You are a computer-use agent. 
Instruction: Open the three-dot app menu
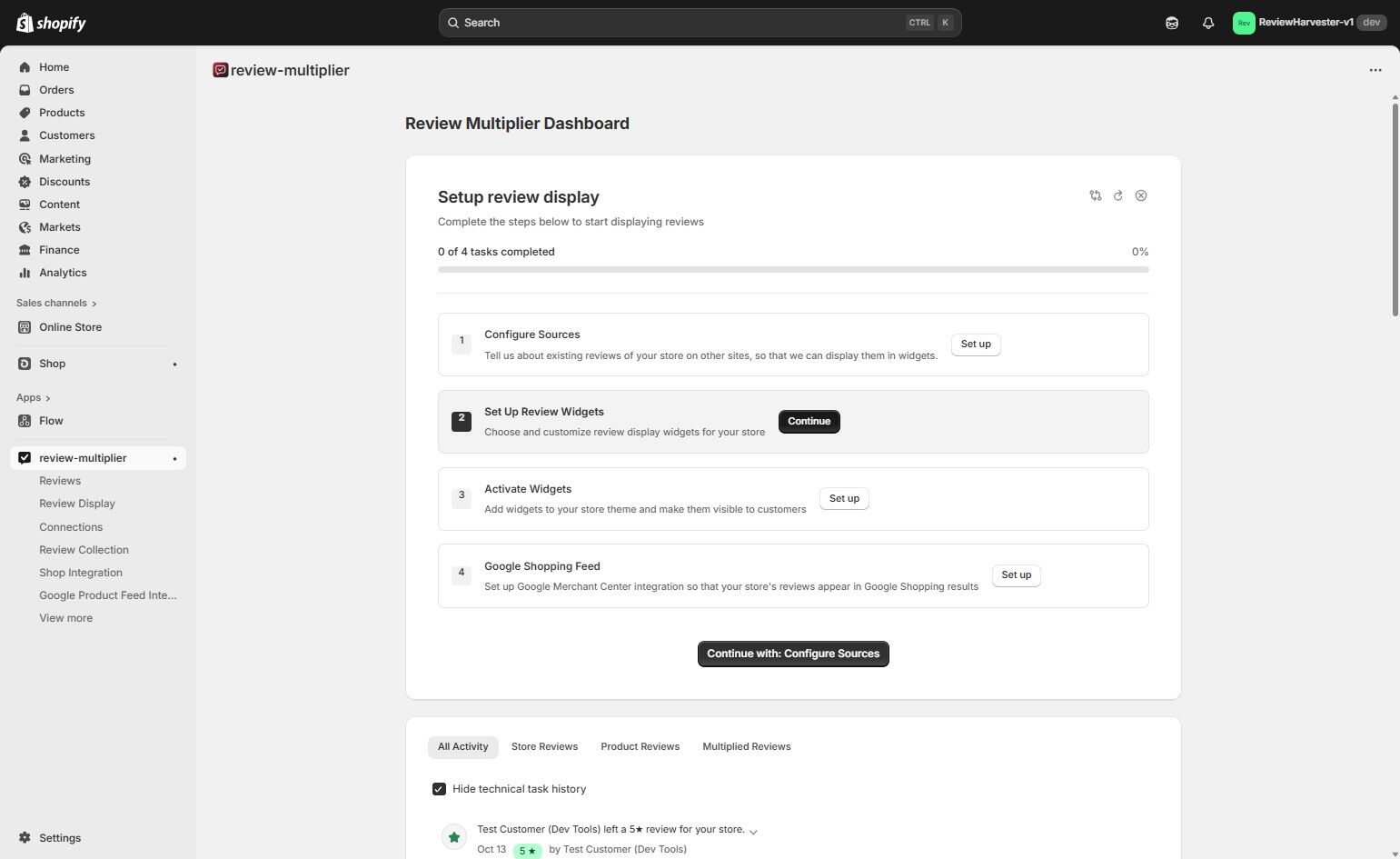[1375, 70]
